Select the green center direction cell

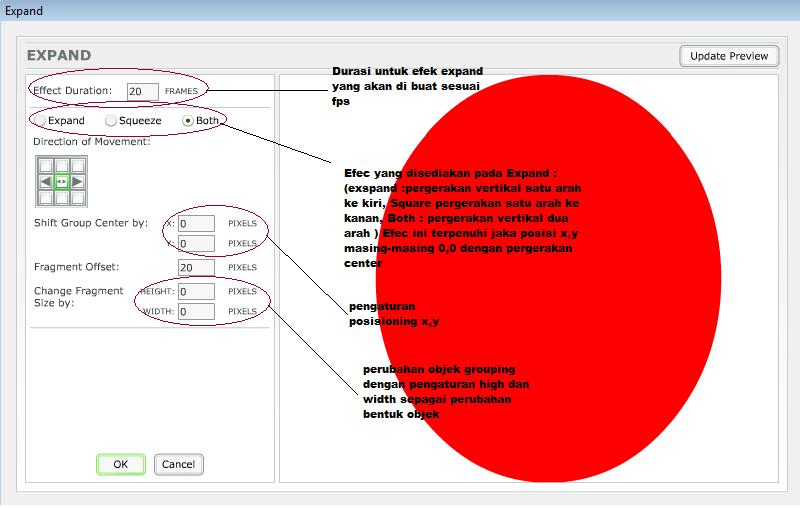click(62, 182)
